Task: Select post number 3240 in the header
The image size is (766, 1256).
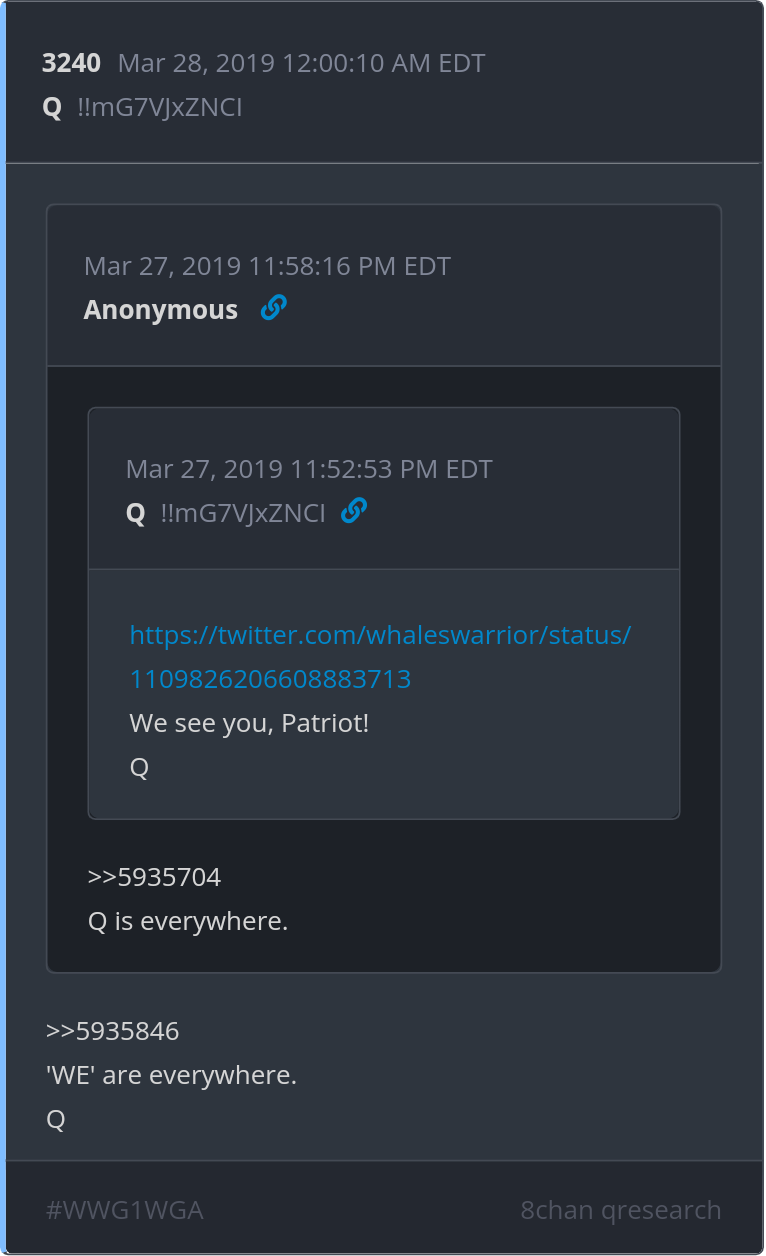Action: (71, 63)
